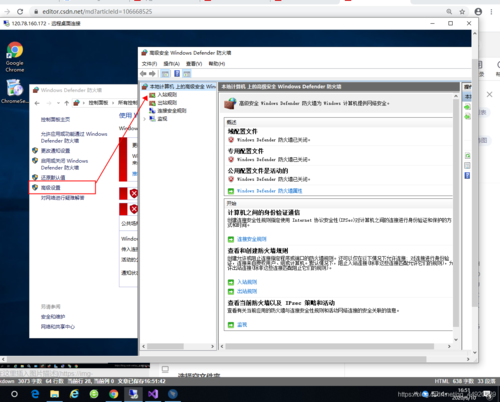Click import policy icon in actions pane
This screenshot has height=402, width=500.
point(467,107)
